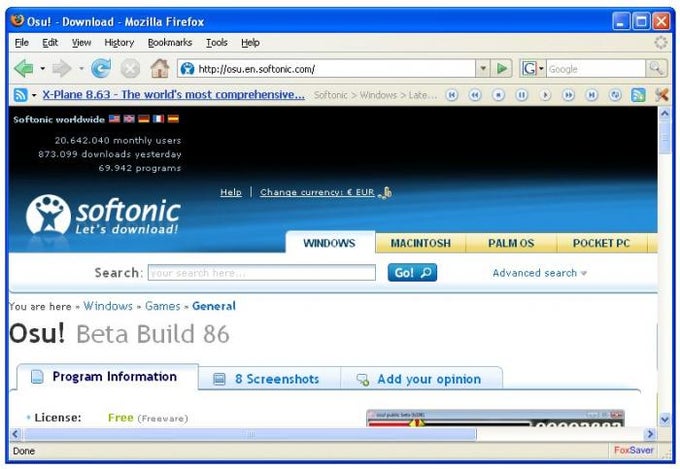Open the File menu
680x469 pixels.
22,43
